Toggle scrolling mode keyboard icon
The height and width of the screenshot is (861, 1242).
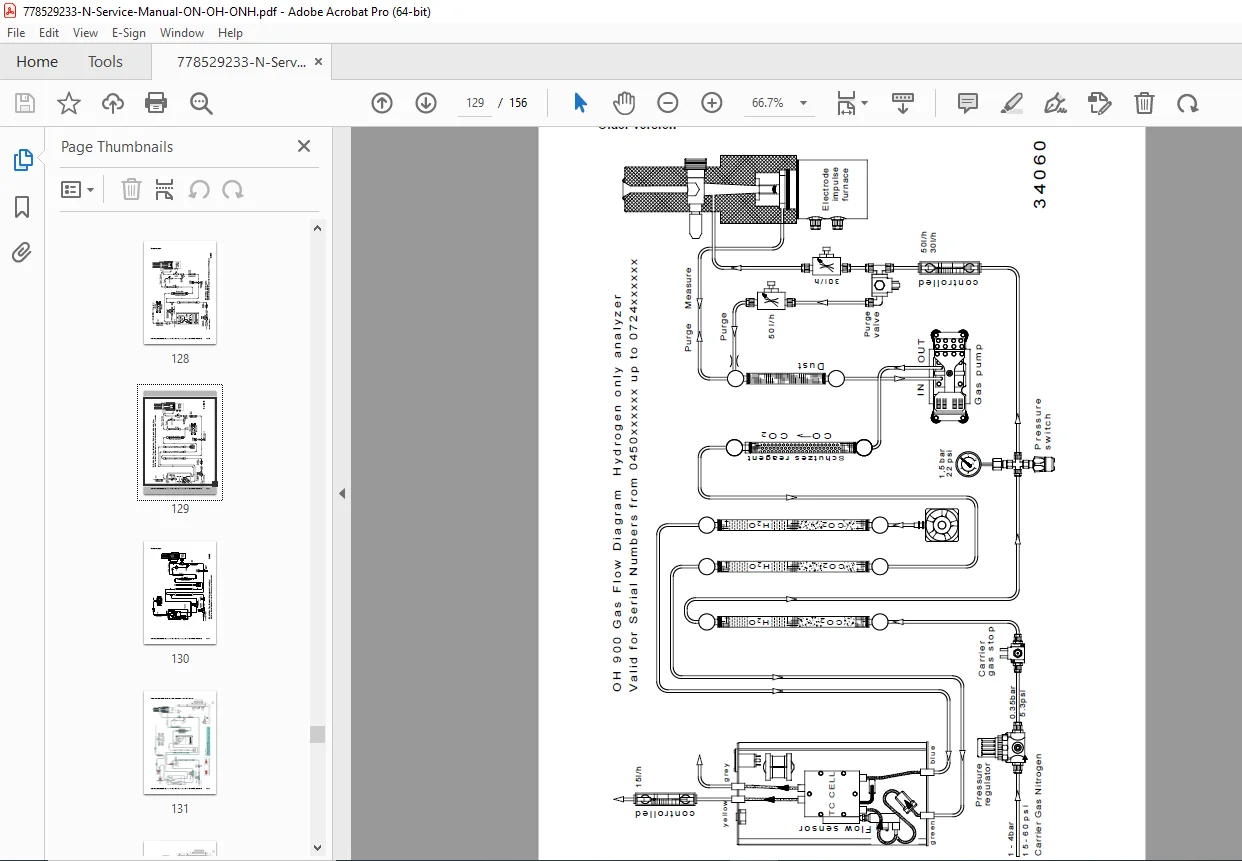tap(903, 103)
